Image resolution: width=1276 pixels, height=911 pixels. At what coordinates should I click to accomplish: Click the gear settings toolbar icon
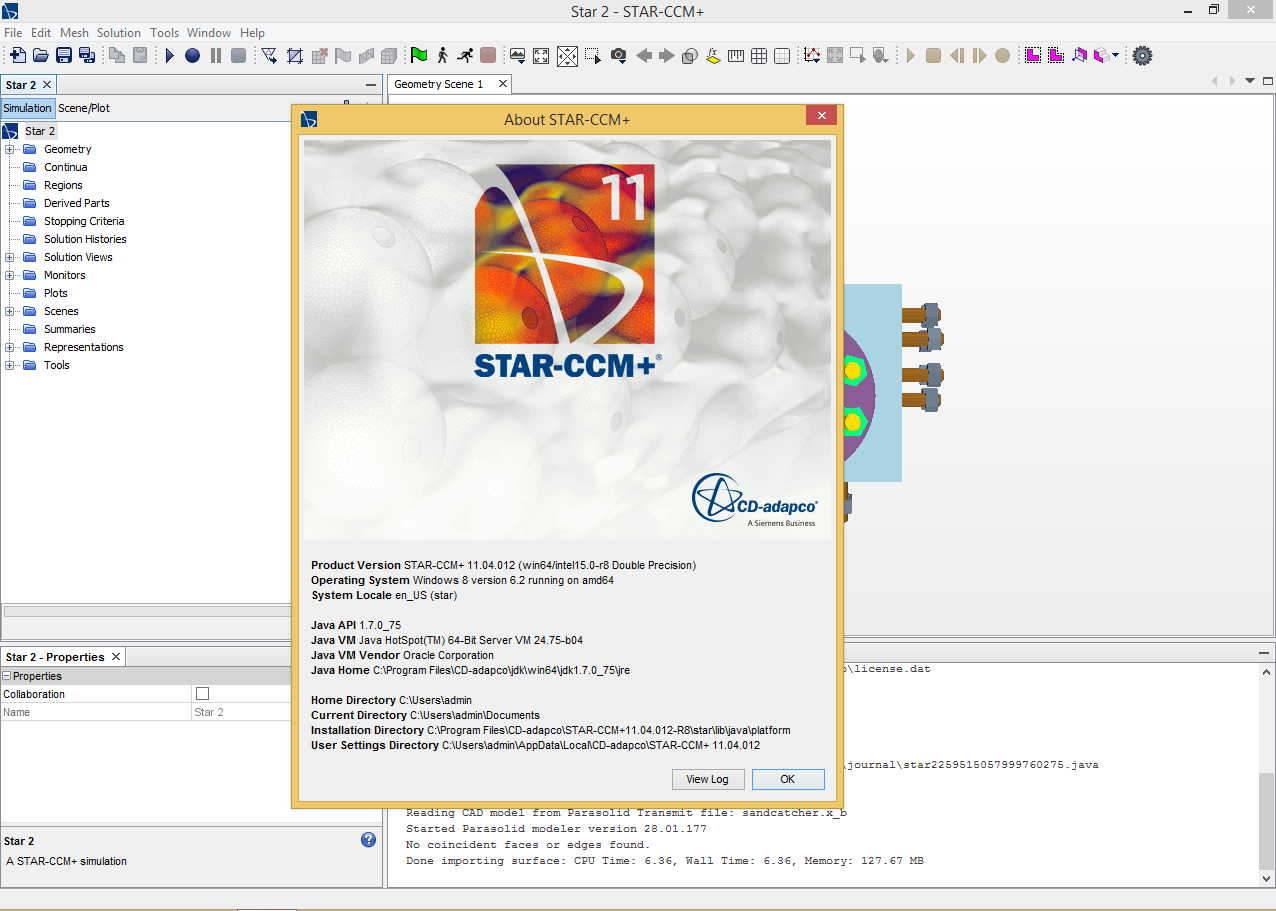click(x=1142, y=56)
